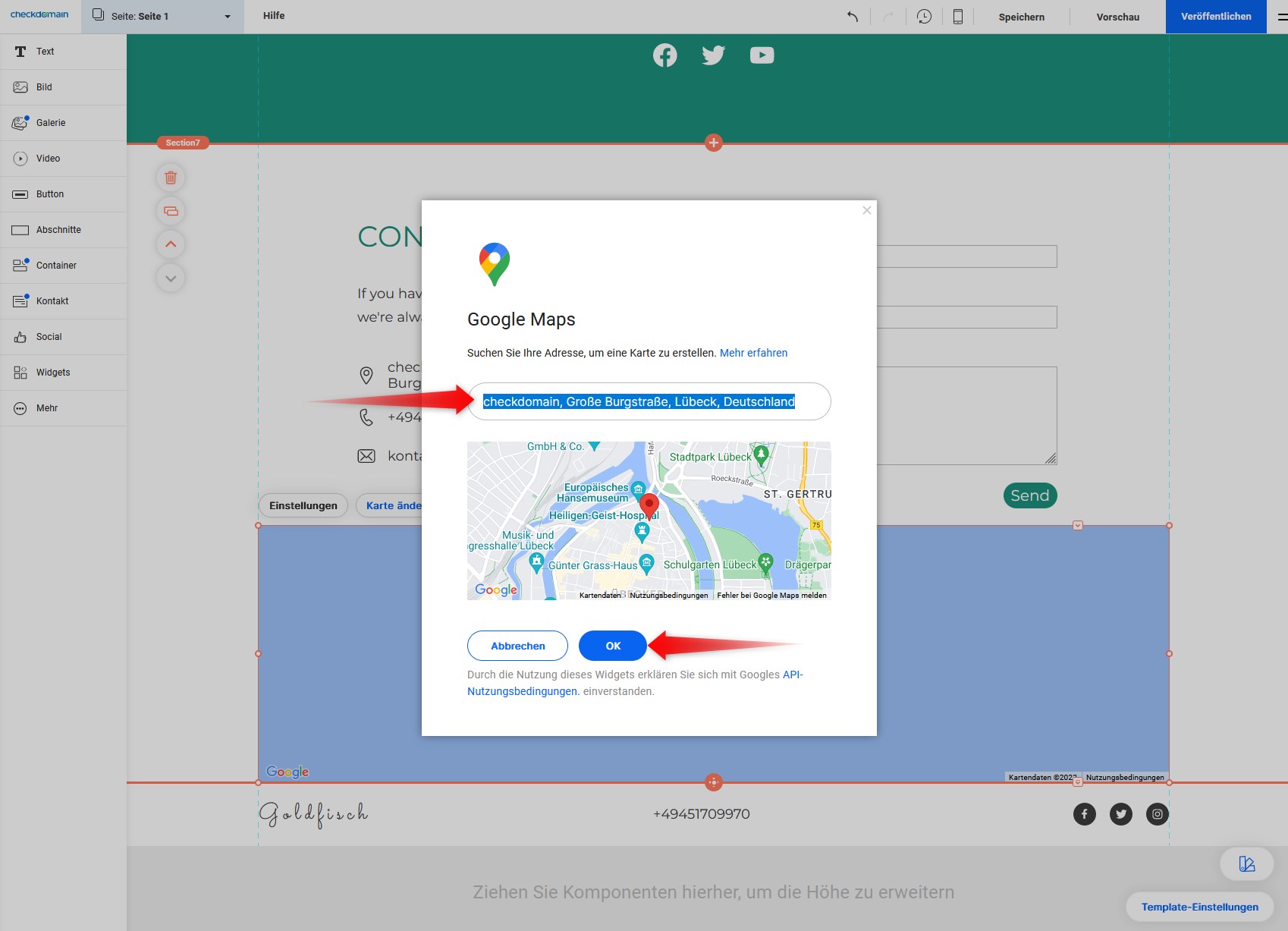
Task: Duplicate section using copy icon
Action: (171, 211)
